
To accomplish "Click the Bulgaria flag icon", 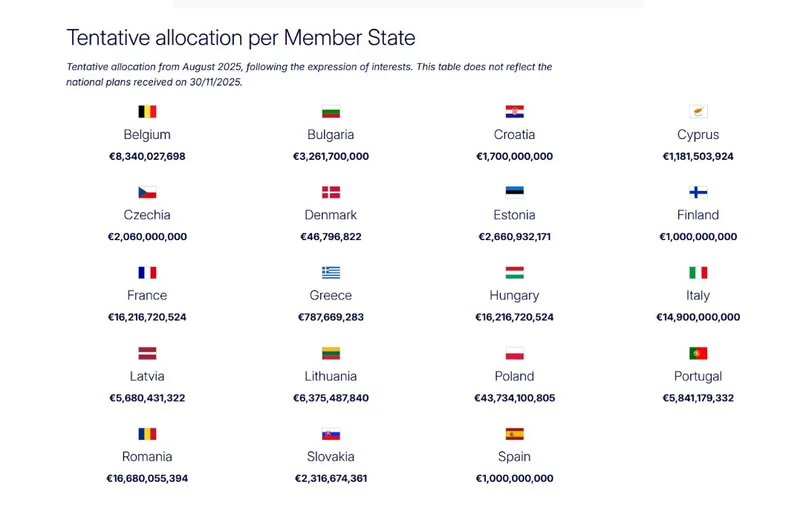I will [x=331, y=112].
